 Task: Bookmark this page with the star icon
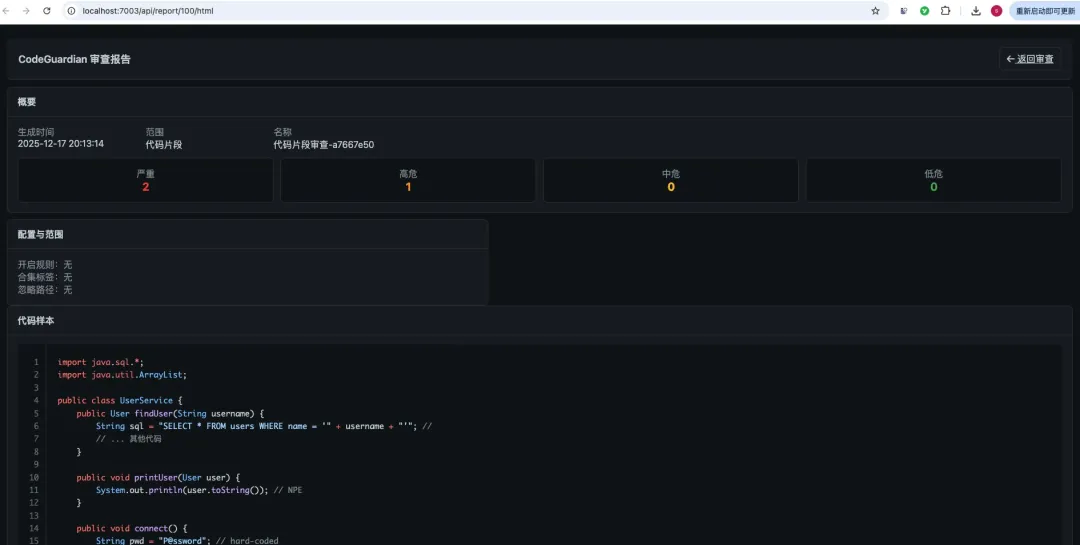coord(875,11)
